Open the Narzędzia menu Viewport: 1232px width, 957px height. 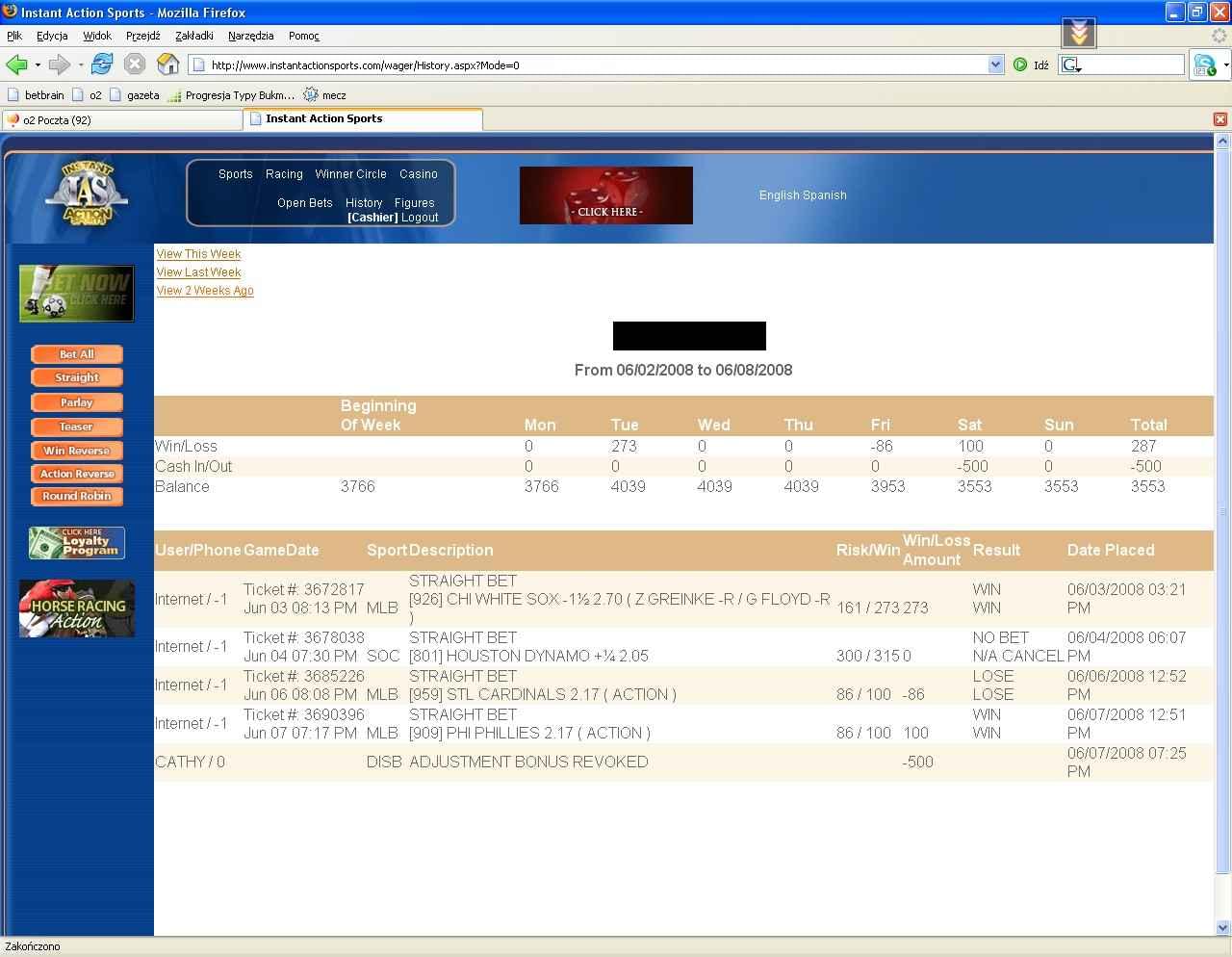[251, 36]
